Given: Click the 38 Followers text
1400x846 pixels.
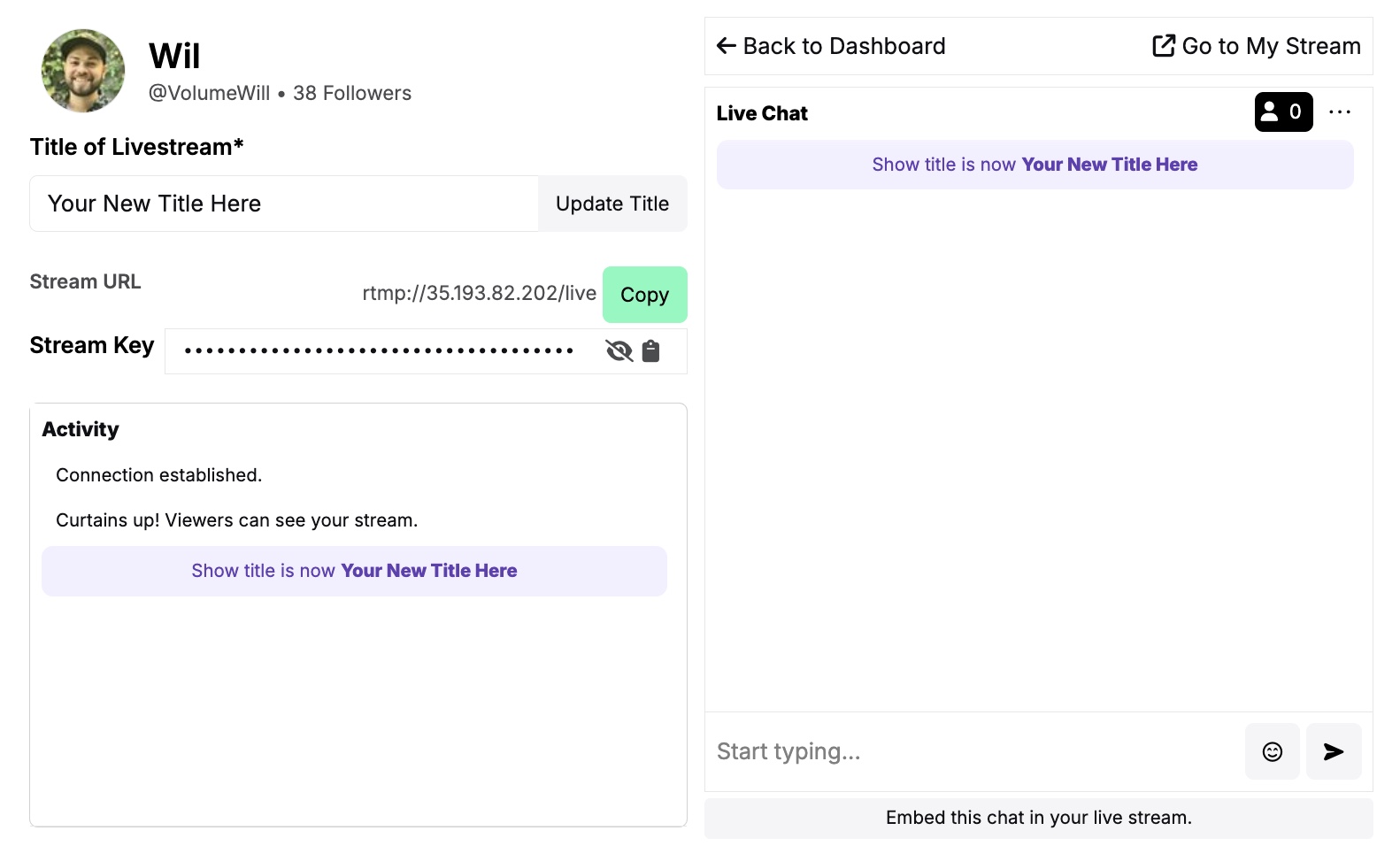Looking at the screenshot, I should (352, 93).
